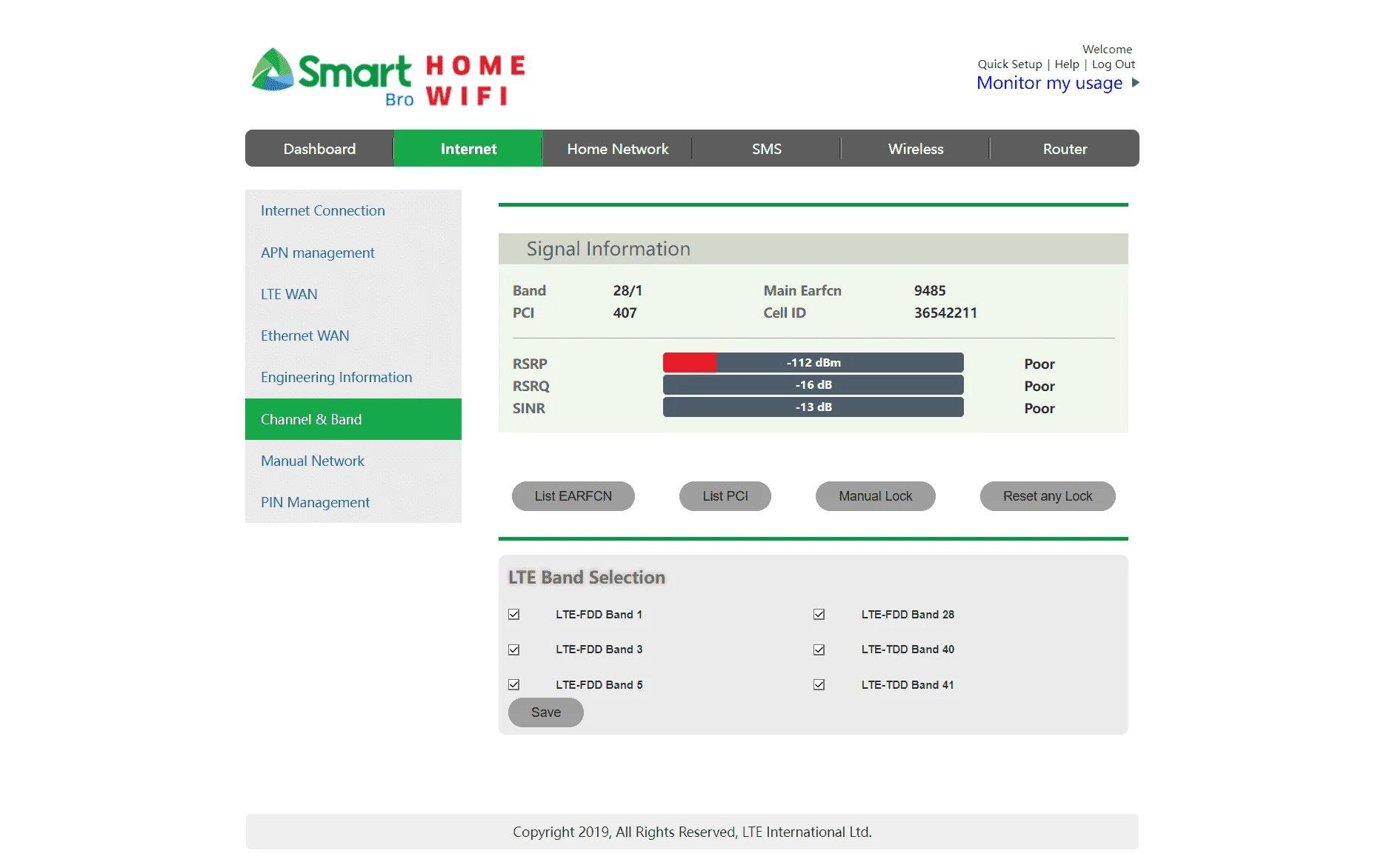Click the Band value 28/1
The height and width of the screenshot is (868, 1384).
click(x=628, y=290)
